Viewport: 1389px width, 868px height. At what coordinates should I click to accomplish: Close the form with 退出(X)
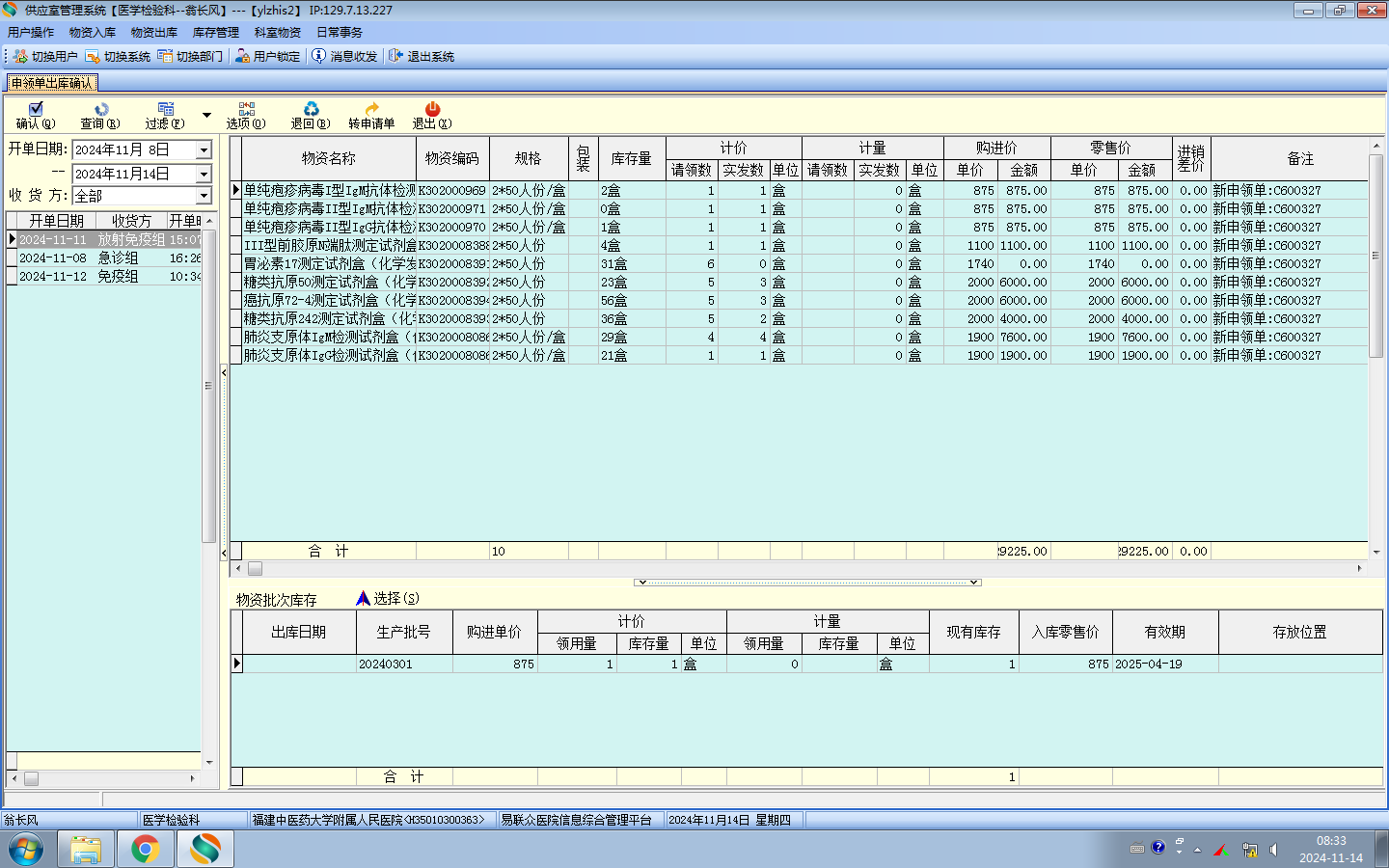point(432,116)
